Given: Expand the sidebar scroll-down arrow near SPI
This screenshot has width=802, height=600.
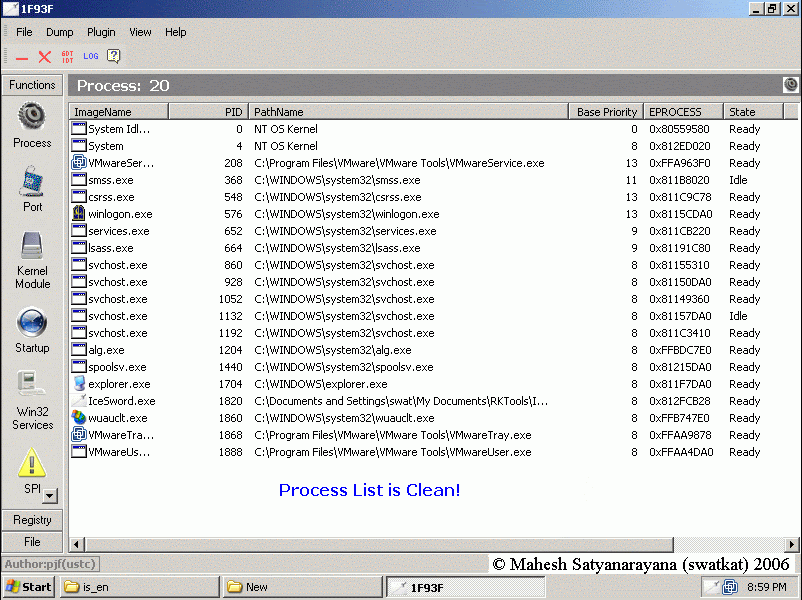Looking at the screenshot, I should click(x=50, y=495).
